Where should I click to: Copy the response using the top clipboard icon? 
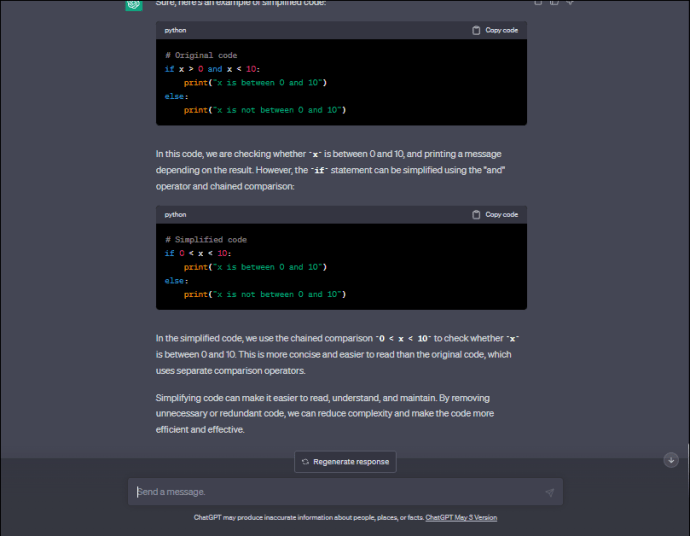point(537,3)
